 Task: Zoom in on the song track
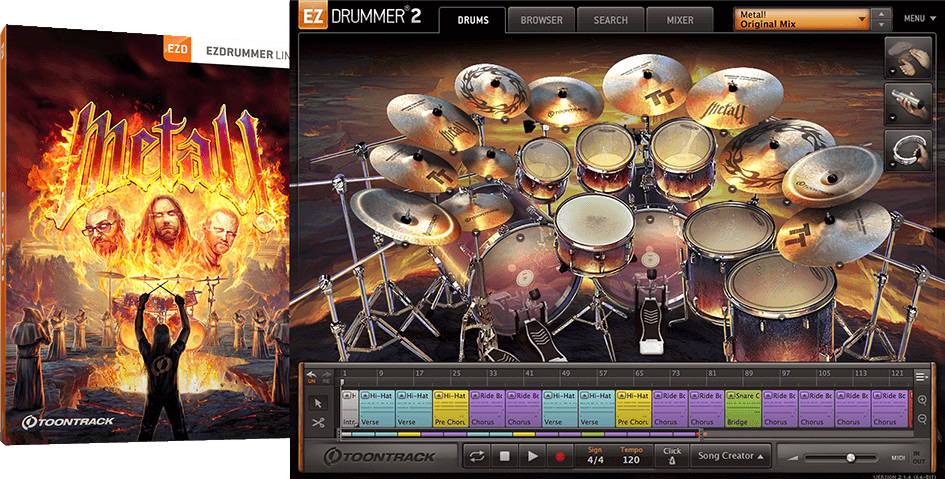click(922, 400)
